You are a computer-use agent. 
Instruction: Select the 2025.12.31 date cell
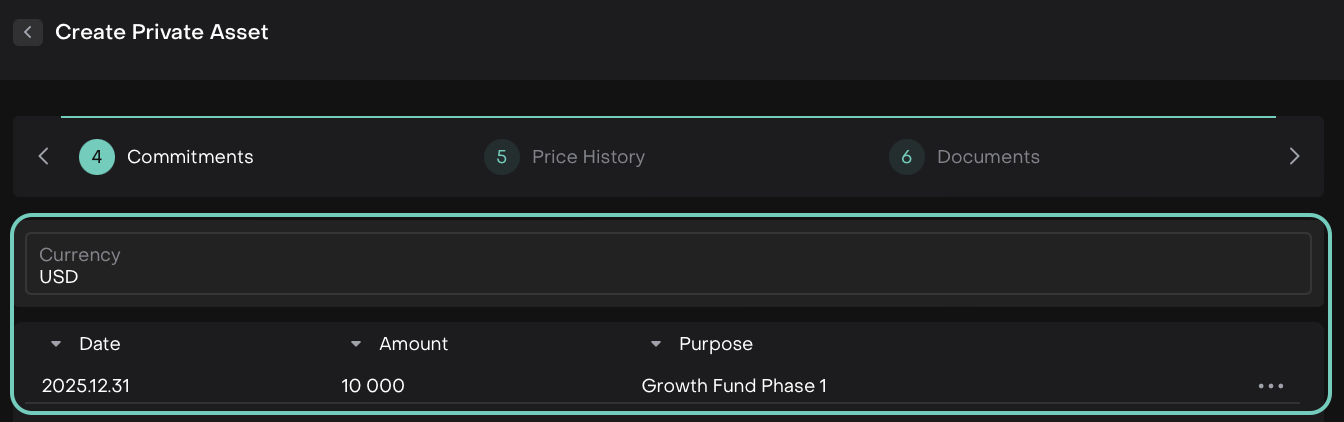pyautogui.click(x=86, y=386)
